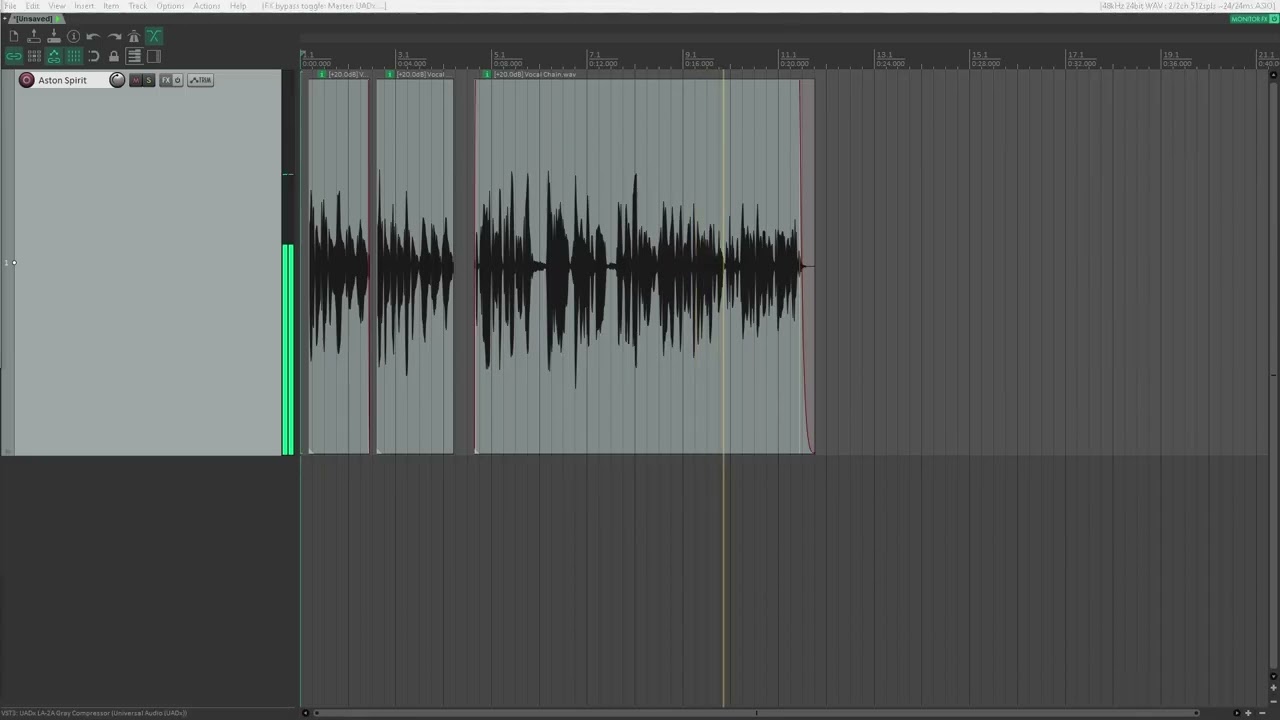Toggle the grid lines button

click(74, 56)
